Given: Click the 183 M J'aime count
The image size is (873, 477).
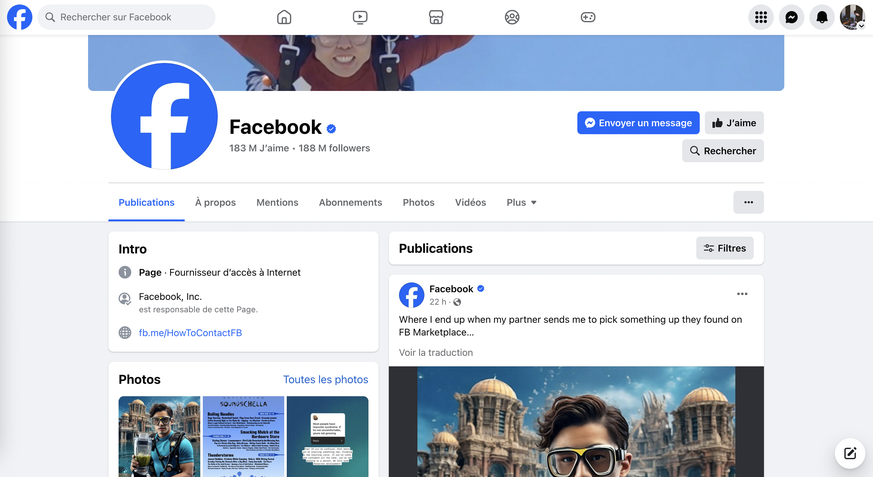Looking at the screenshot, I should (x=259, y=148).
